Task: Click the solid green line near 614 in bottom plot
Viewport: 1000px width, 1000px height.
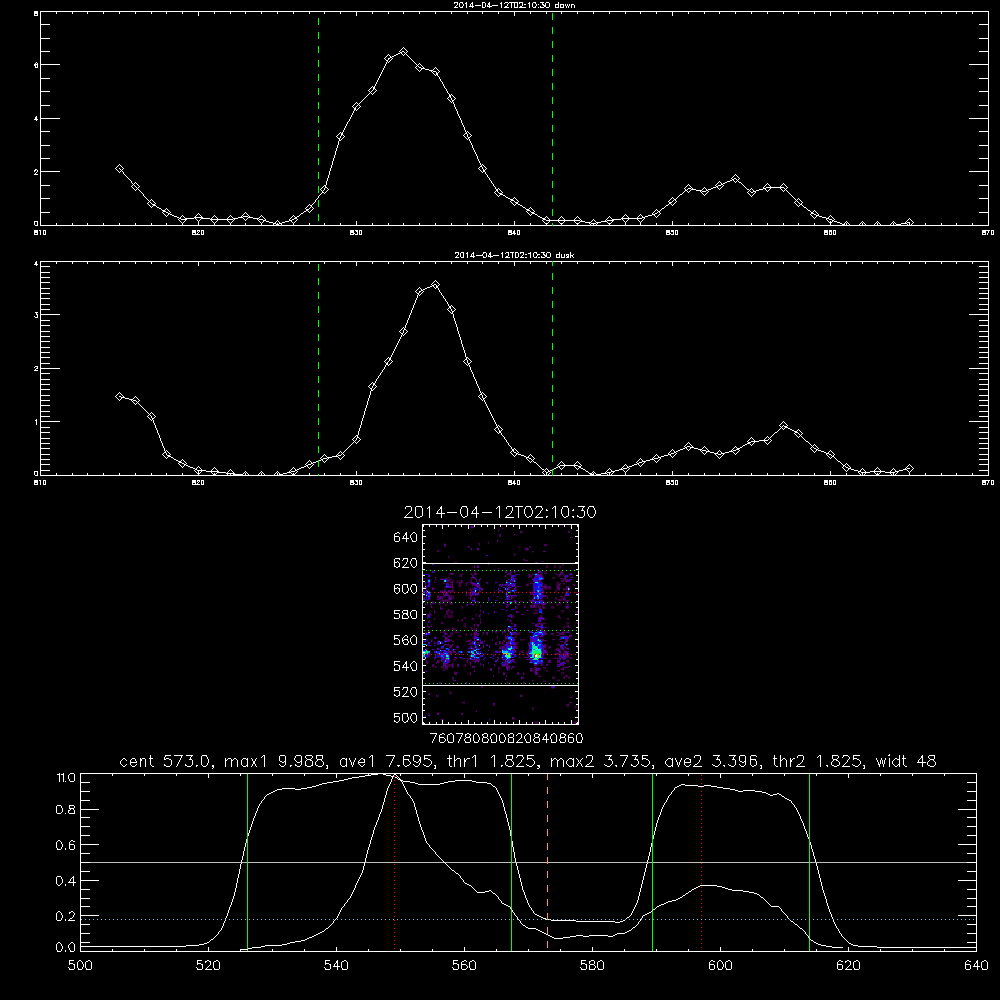Action: [809, 861]
